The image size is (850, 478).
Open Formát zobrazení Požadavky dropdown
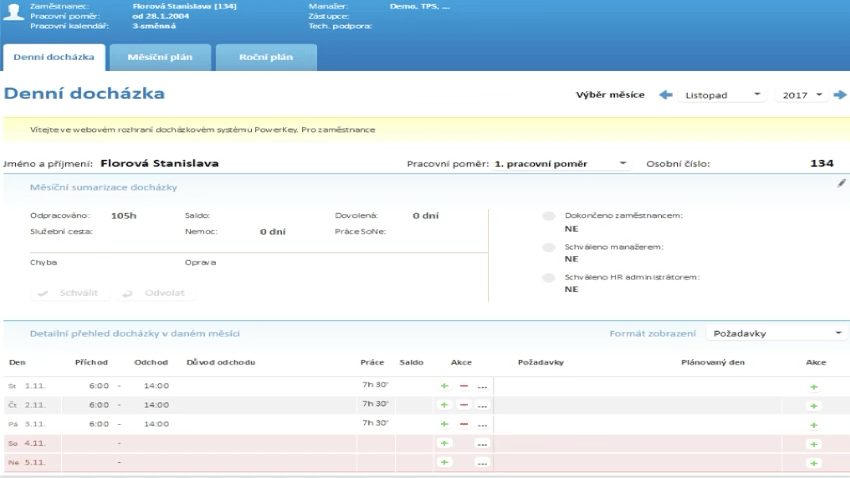click(x=777, y=333)
